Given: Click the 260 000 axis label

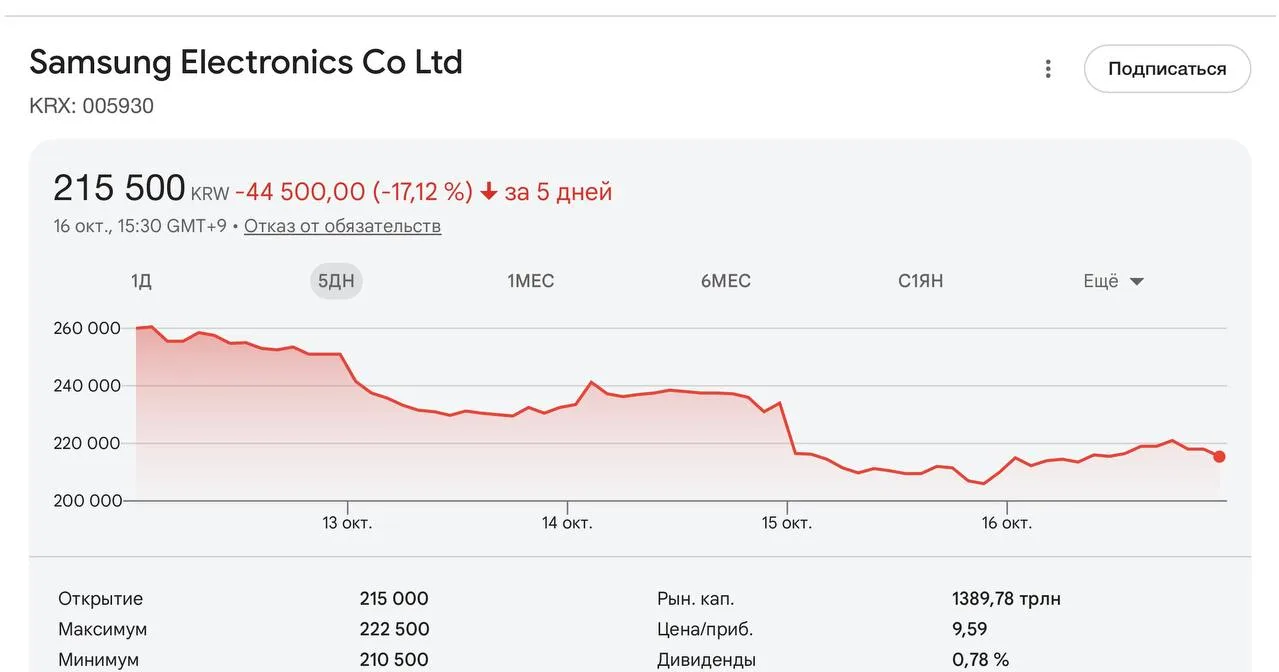Looking at the screenshot, I should 87,328.
